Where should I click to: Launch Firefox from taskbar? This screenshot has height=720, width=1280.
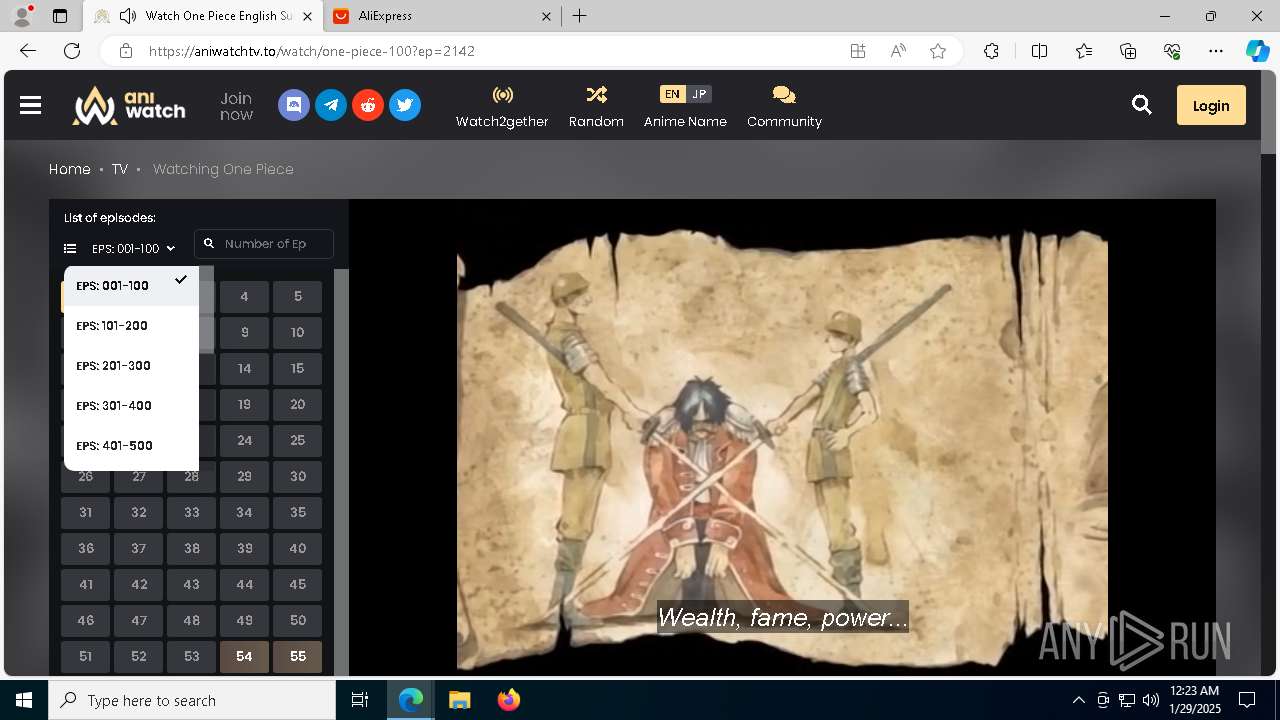coord(509,700)
